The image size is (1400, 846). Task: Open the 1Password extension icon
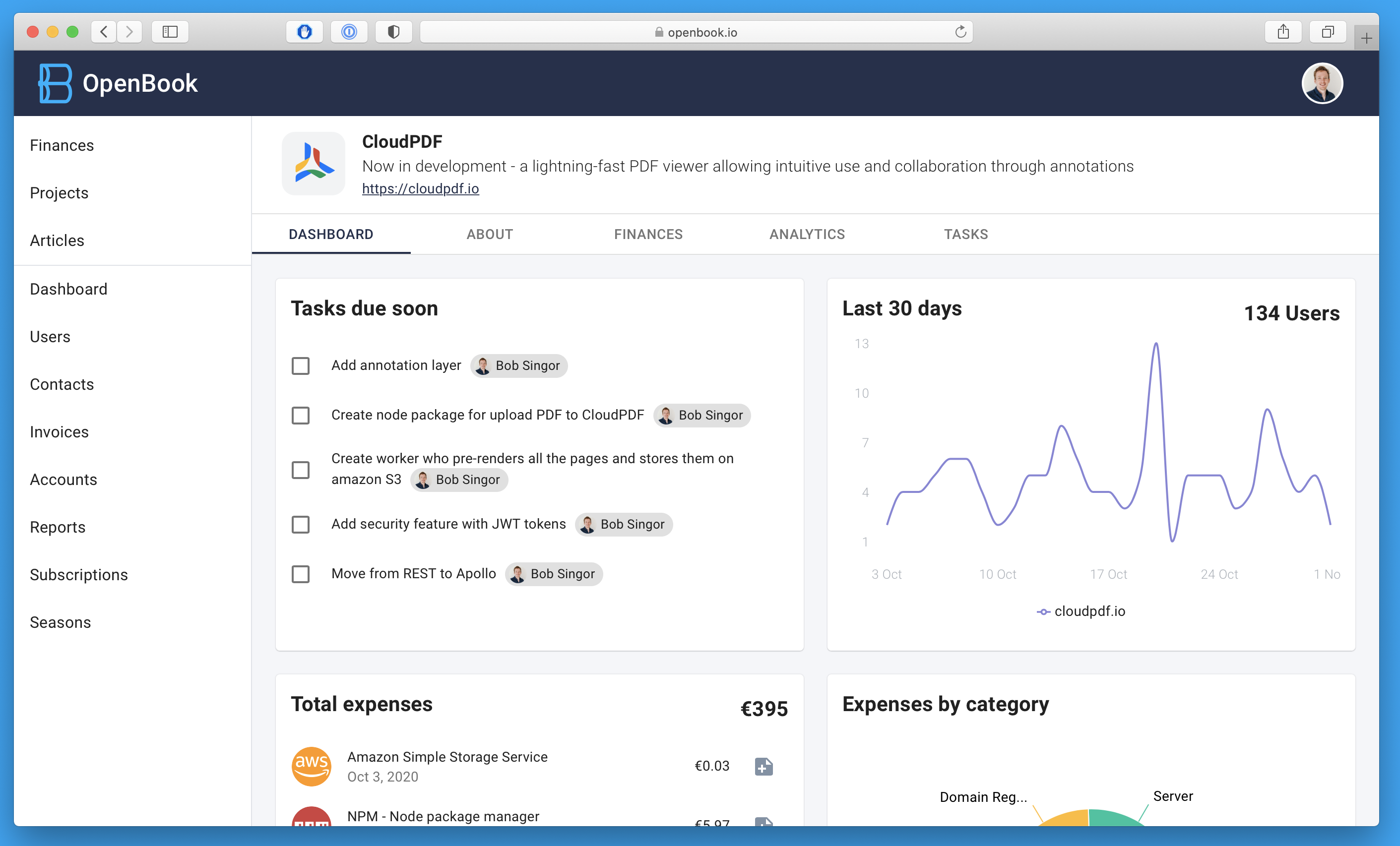click(x=349, y=32)
